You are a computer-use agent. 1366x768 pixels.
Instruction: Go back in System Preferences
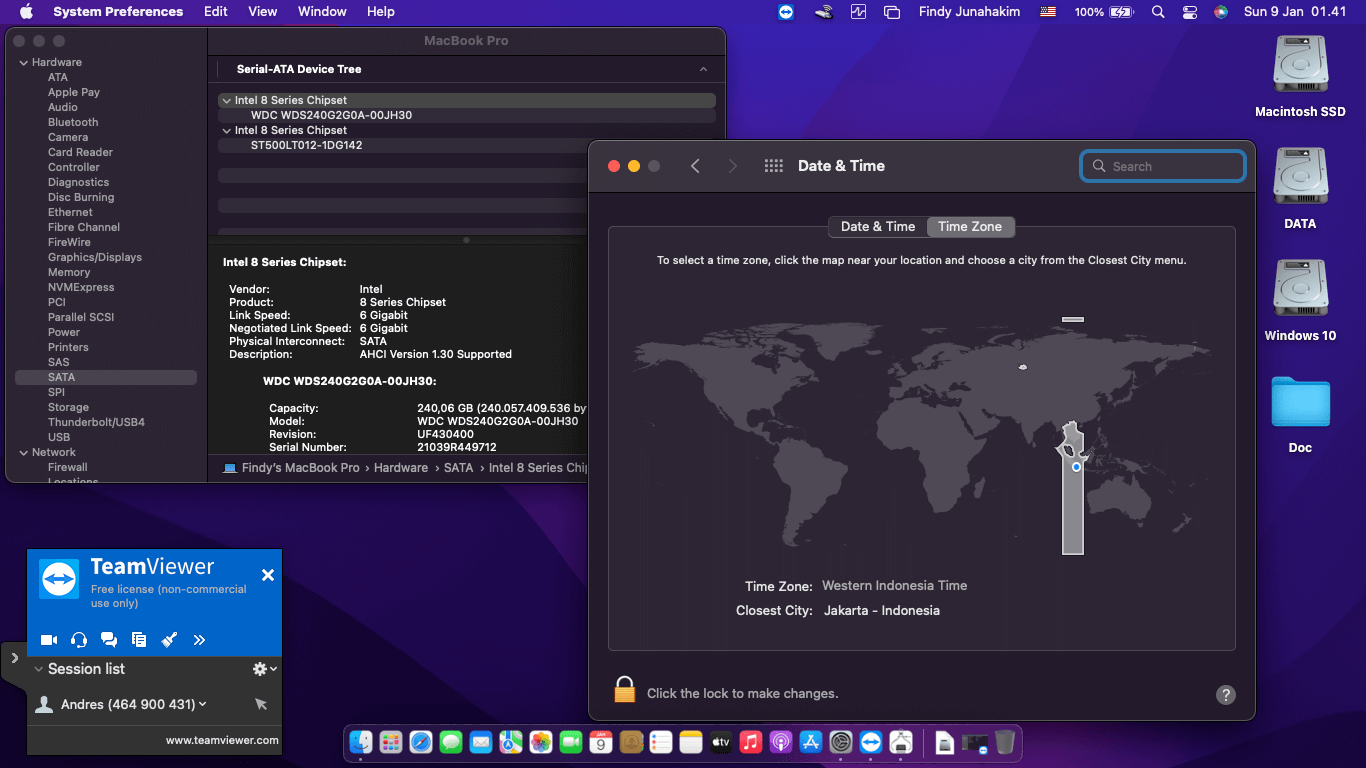point(695,166)
